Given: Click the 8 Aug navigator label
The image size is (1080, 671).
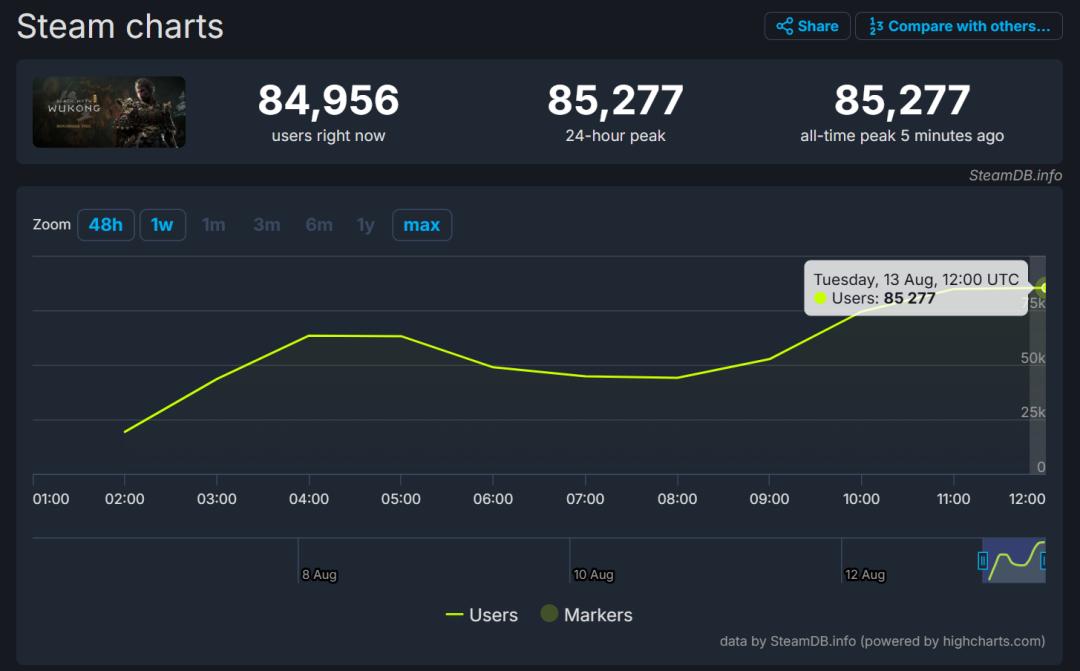Looking at the screenshot, I should point(319,575).
